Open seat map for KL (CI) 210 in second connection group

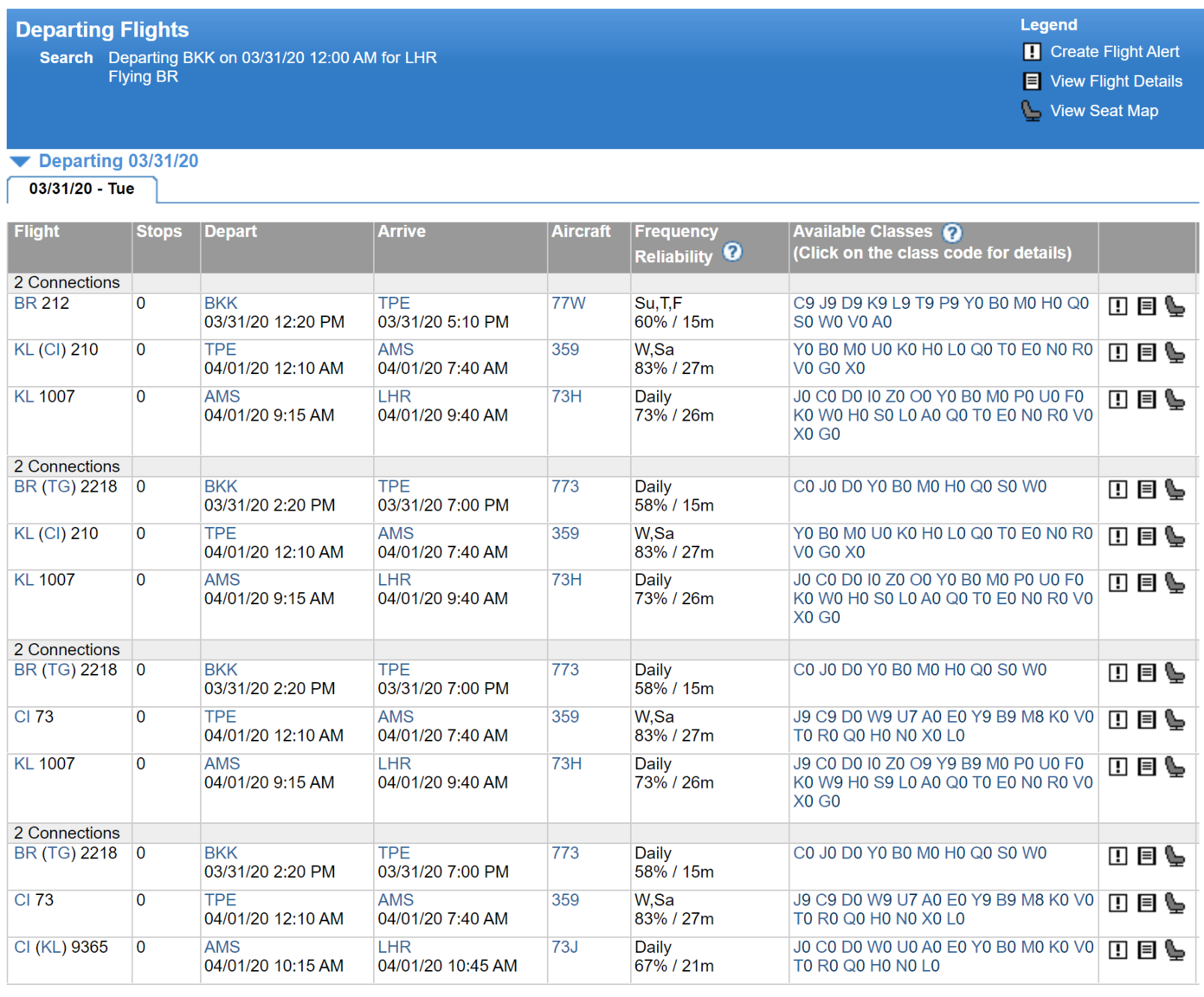click(x=1175, y=537)
